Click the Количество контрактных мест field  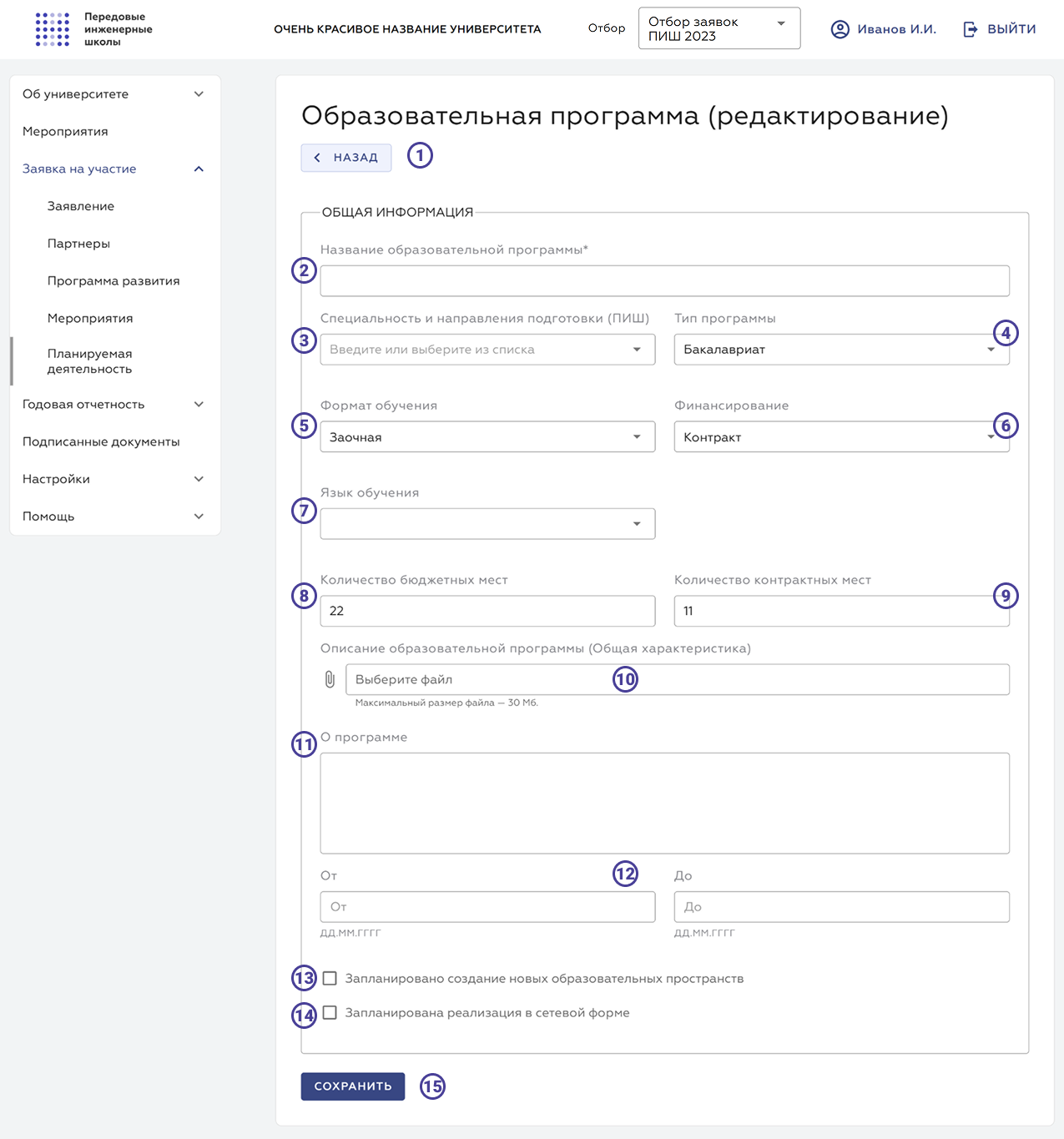841,611
